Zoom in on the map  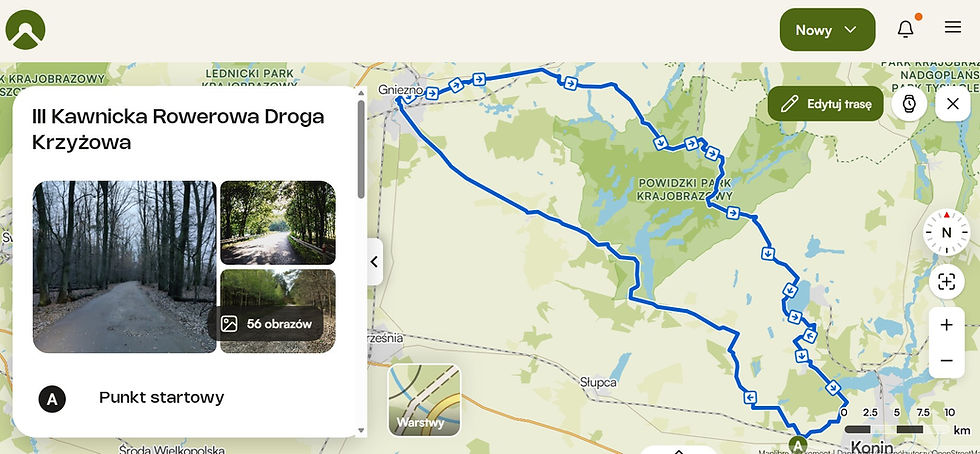[946, 325]
